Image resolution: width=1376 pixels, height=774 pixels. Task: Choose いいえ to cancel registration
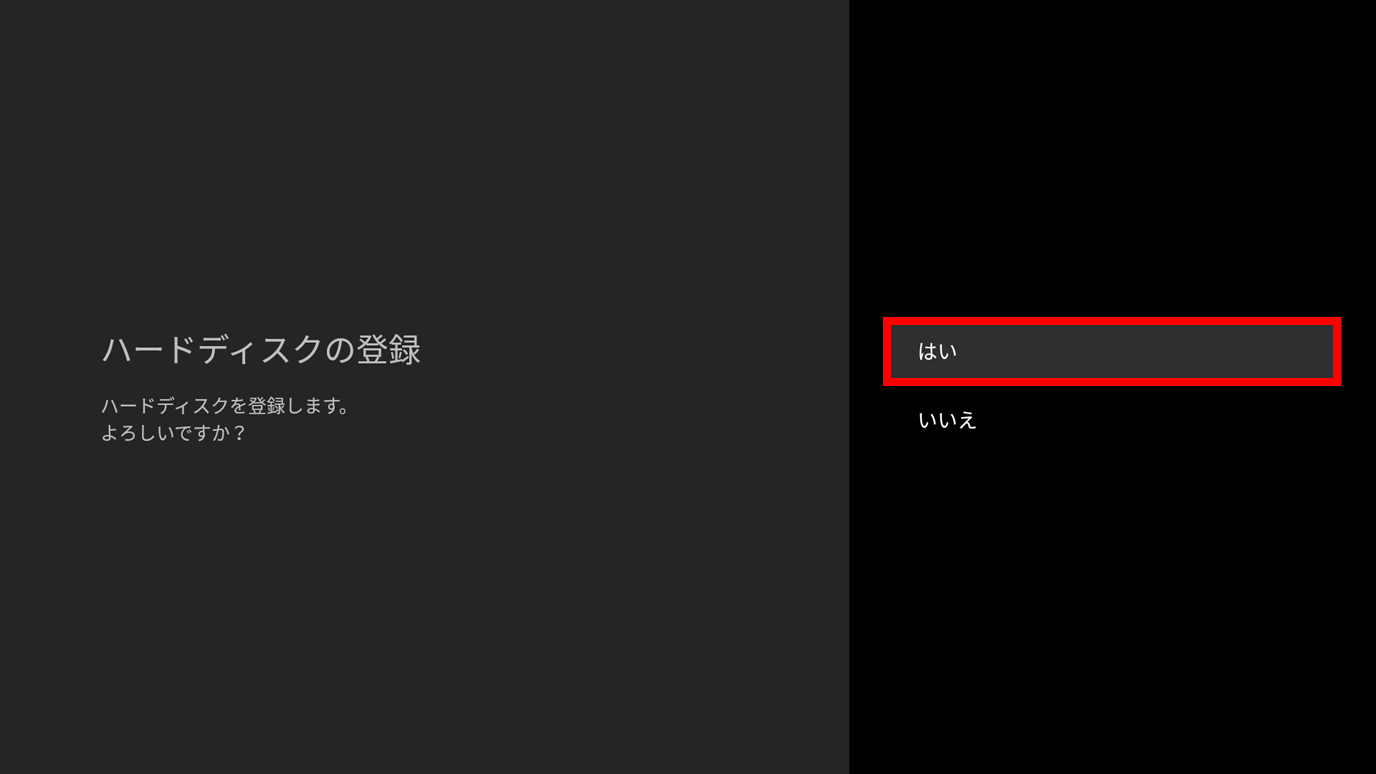(x=1112, y=420)
